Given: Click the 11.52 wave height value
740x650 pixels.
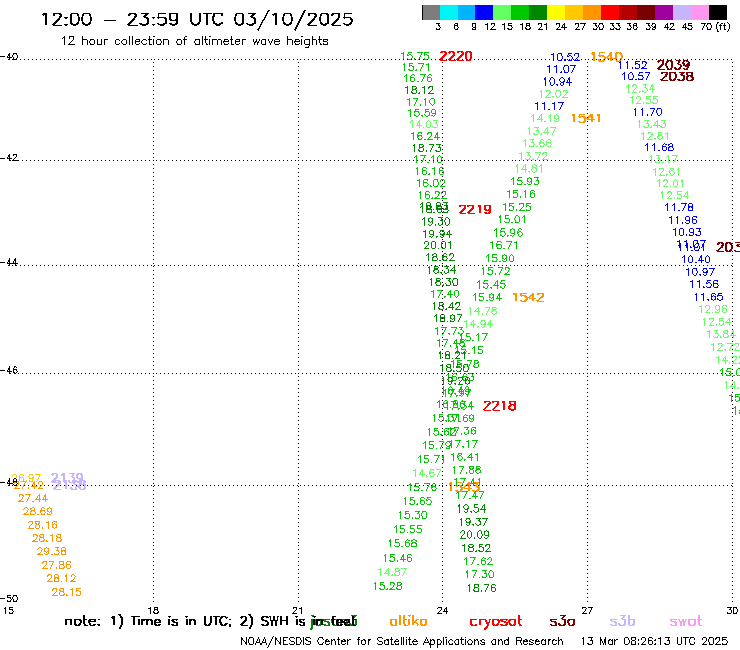Looking at the screenshot, I should coord(632,65).
